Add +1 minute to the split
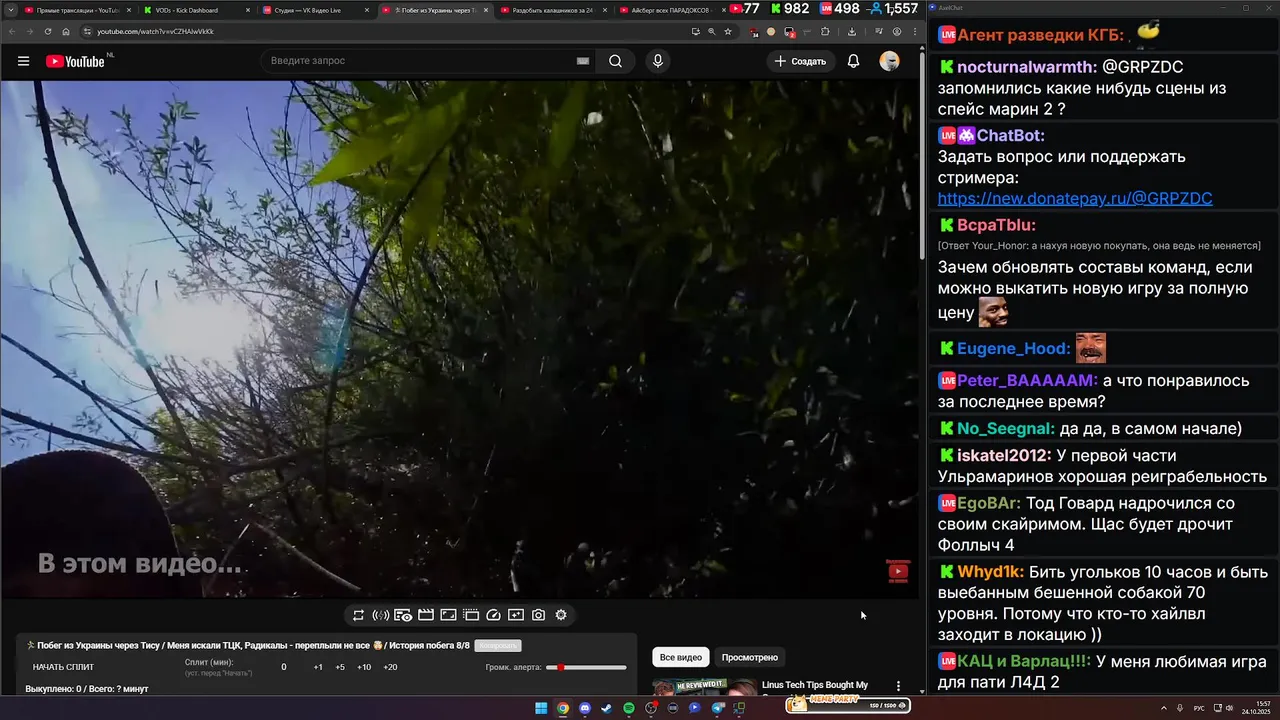Screen dimensions: 1280x720 [x=318, y=667]
